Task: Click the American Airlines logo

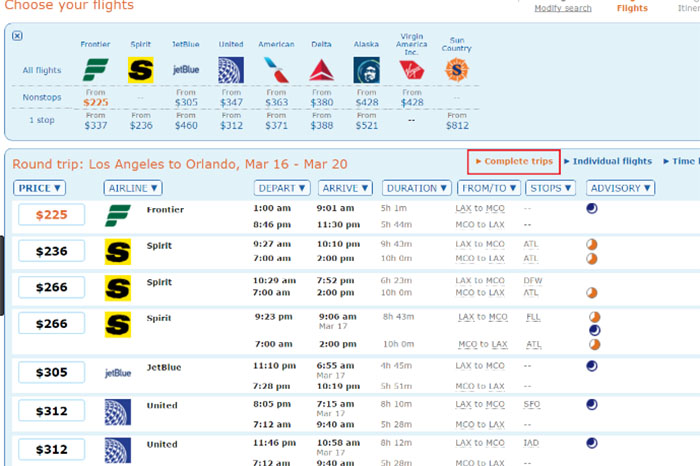Action: point(276,69)
